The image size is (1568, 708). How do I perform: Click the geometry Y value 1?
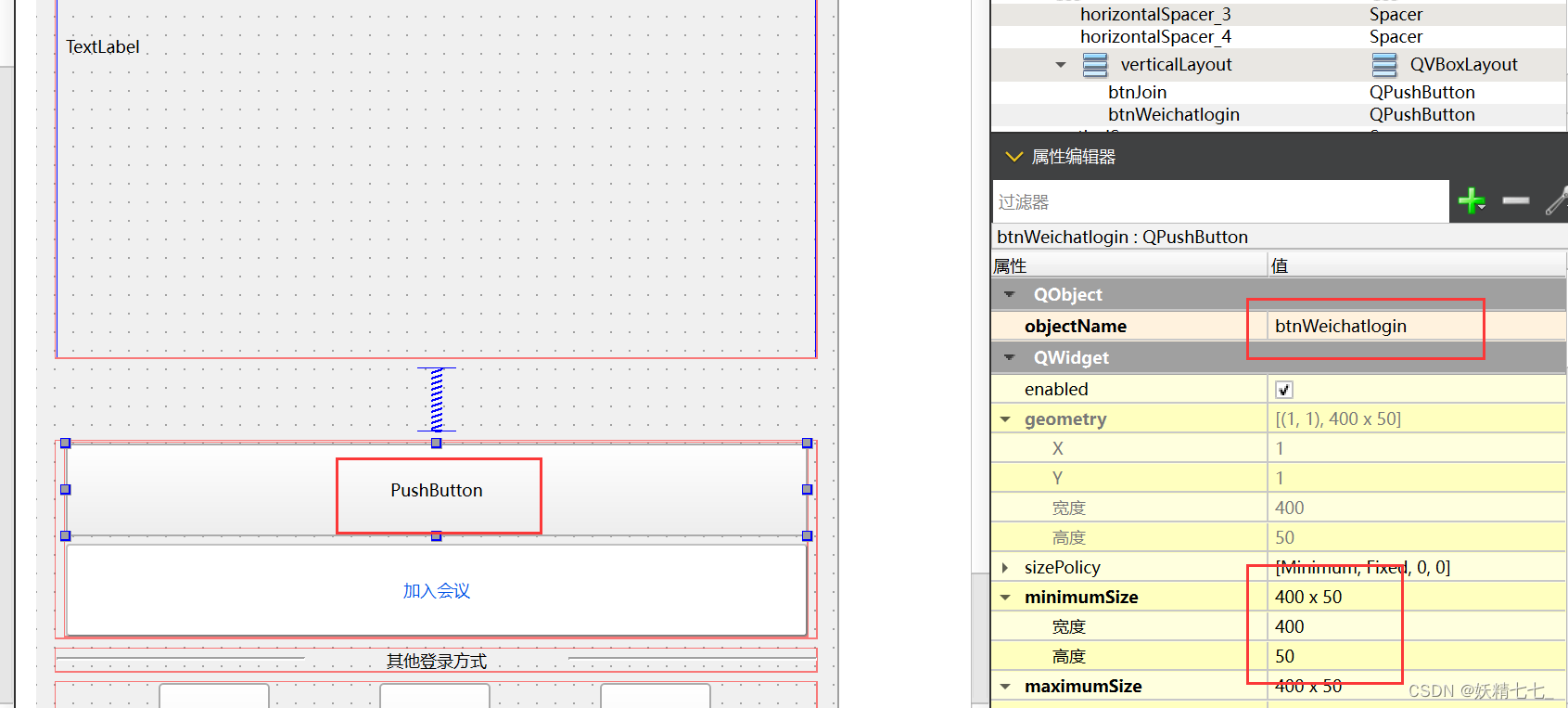pos(1417,479)
